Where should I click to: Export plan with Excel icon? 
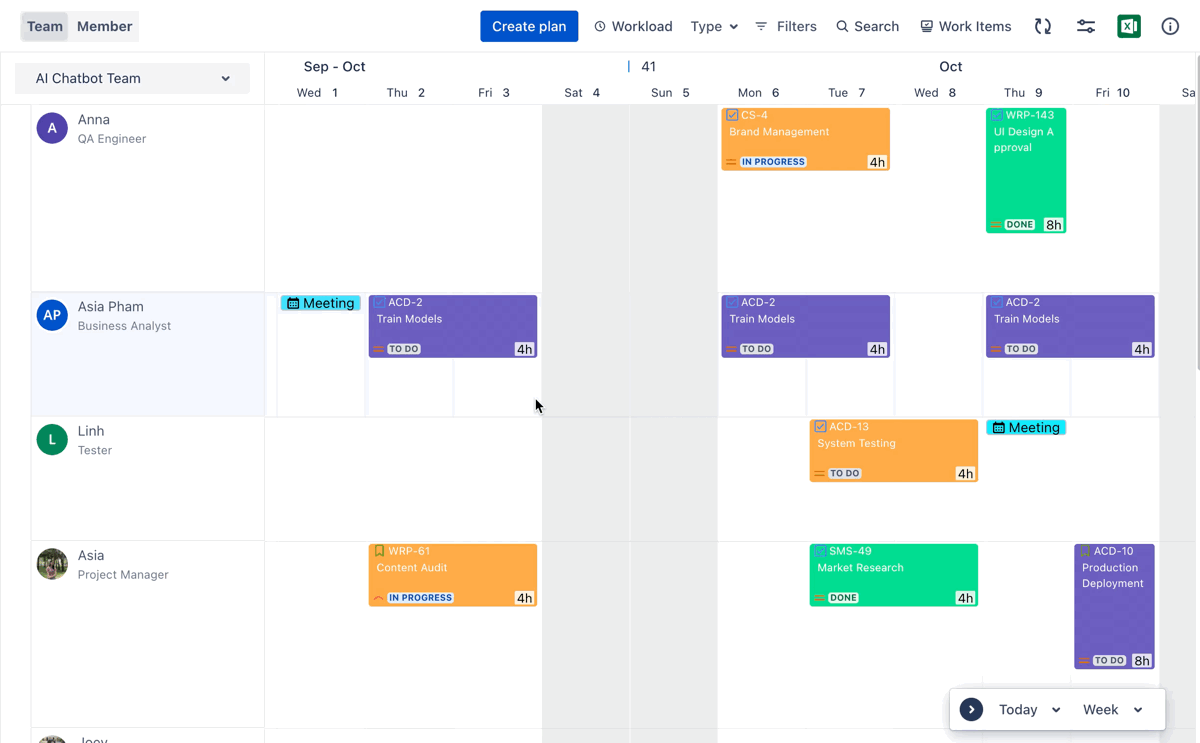point(1129,27)
